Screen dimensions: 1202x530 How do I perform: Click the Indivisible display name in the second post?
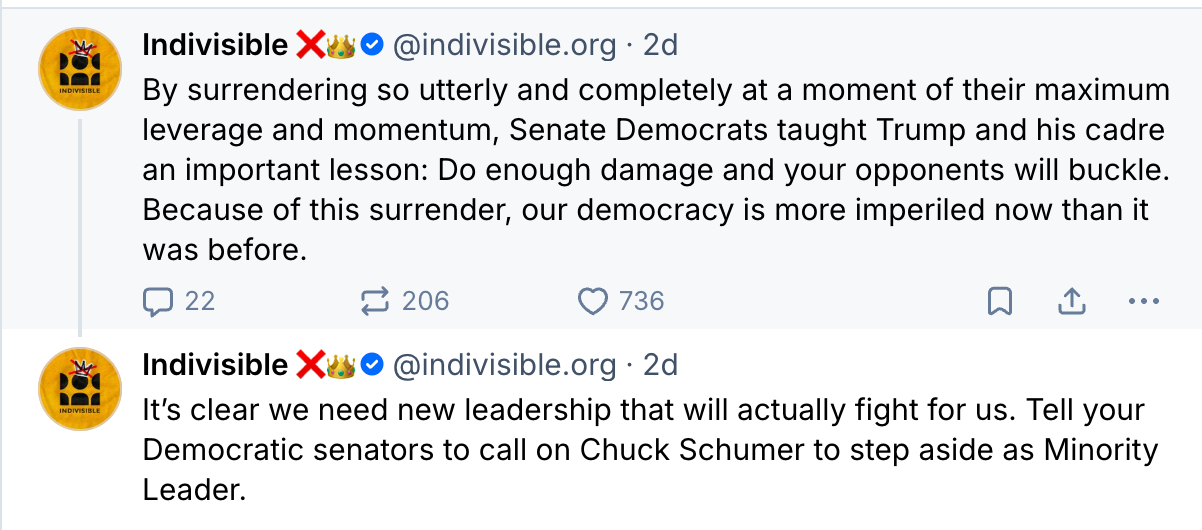coord(215,366)
